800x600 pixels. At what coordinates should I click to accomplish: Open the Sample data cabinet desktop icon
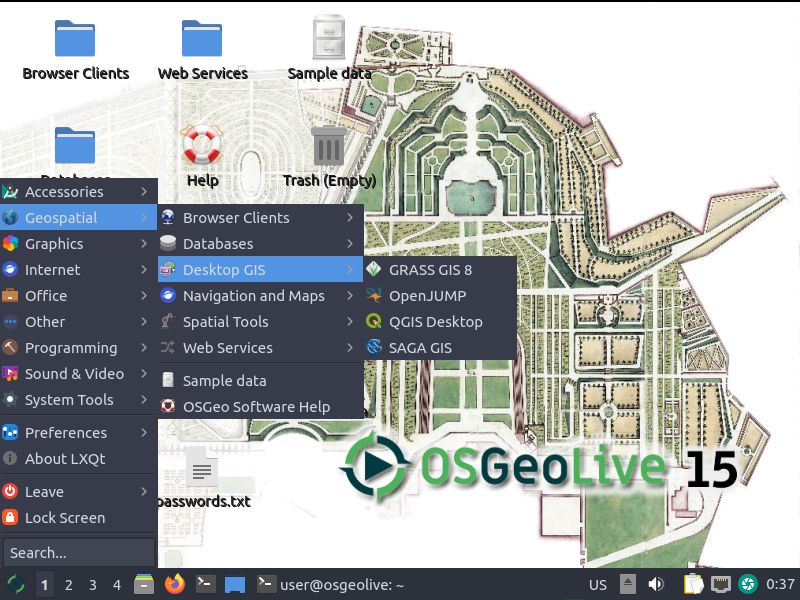(329, 40)
